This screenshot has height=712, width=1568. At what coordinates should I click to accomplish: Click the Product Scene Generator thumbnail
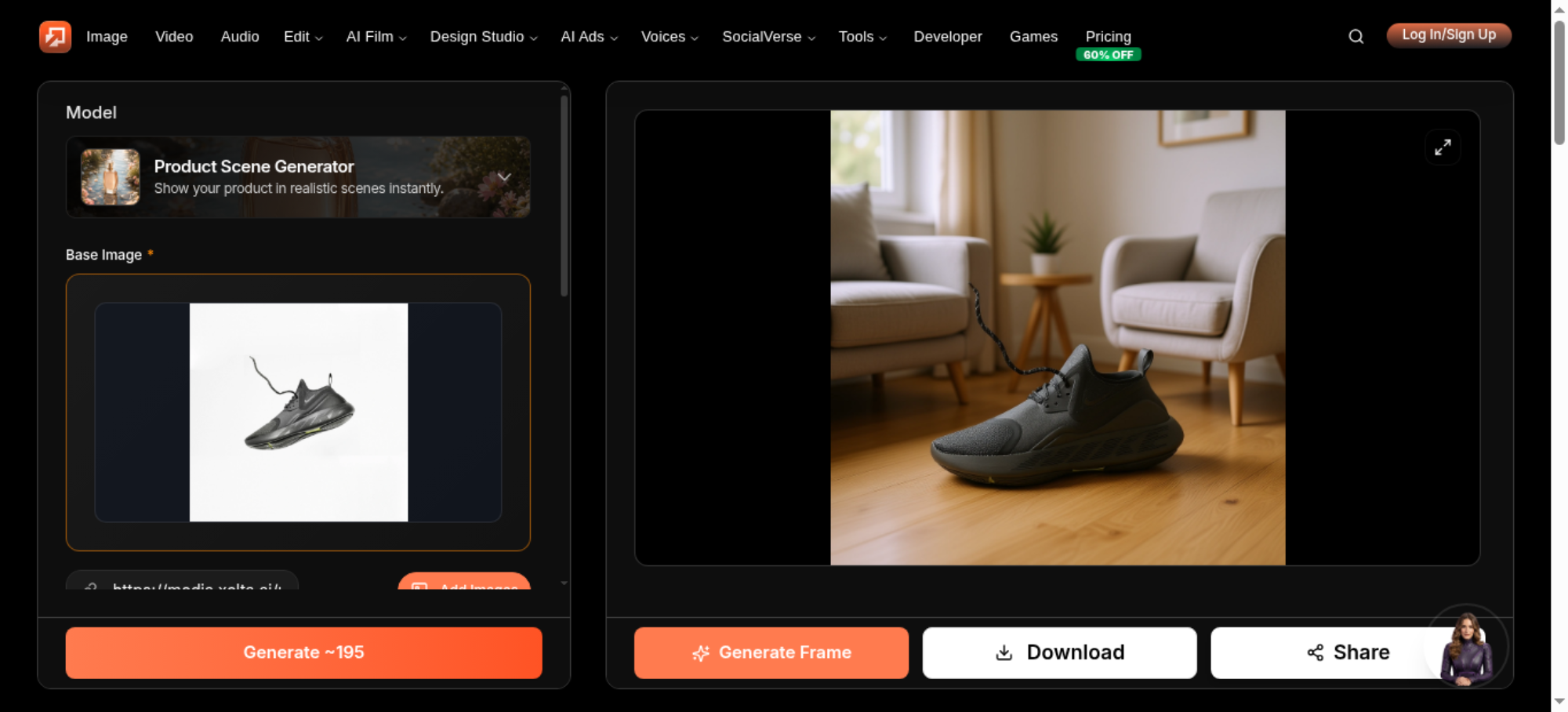[111, 177]
